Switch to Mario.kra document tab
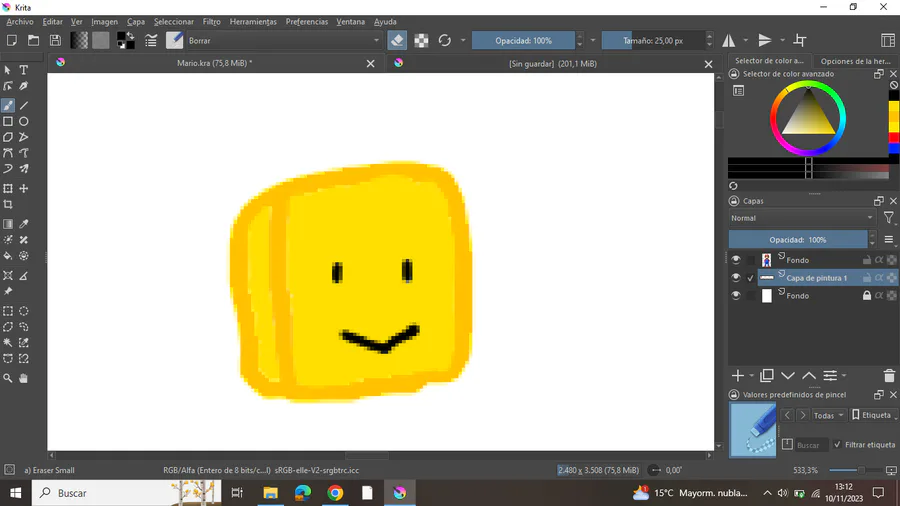 point(215,63)
